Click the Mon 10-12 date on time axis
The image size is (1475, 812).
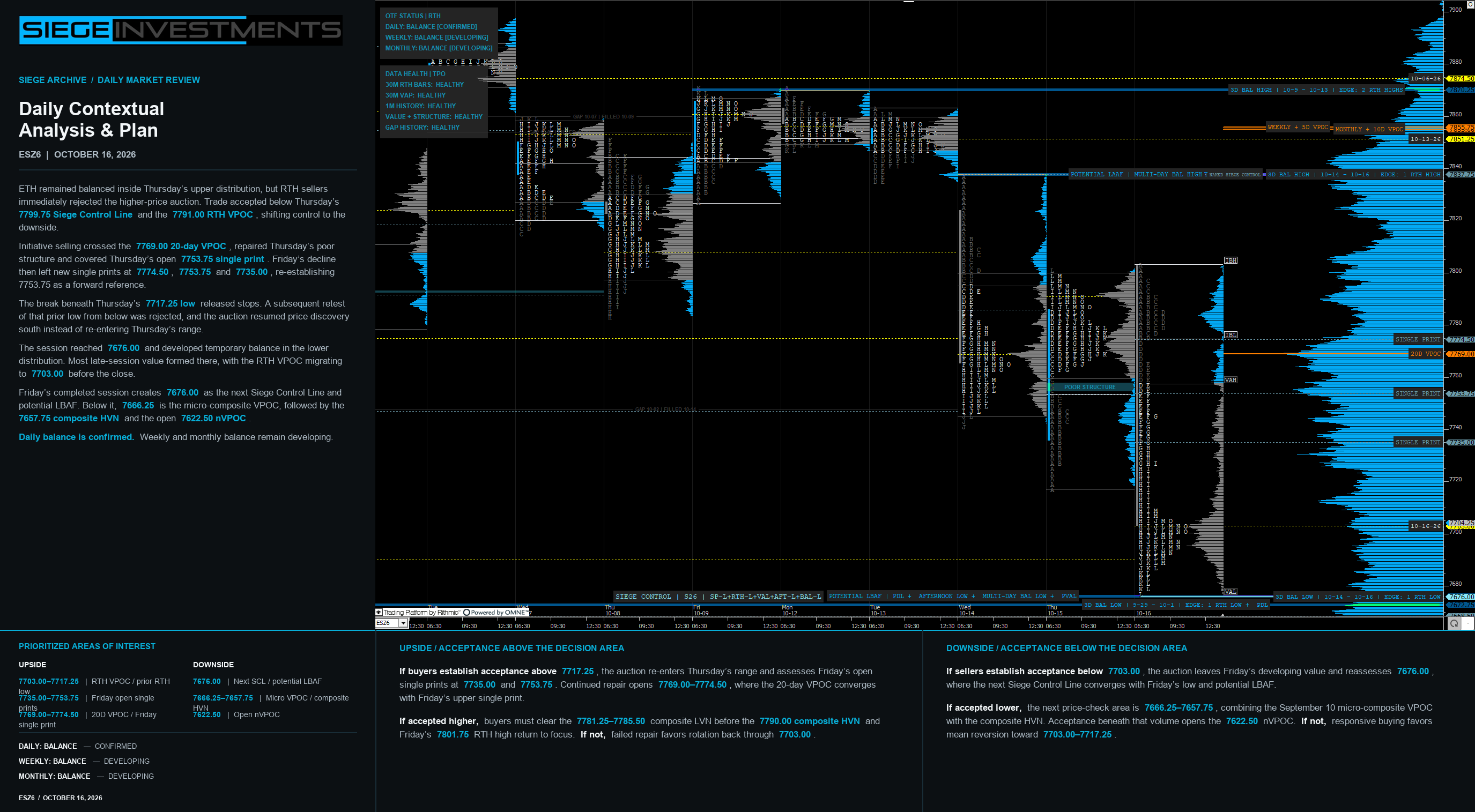[x=790, y=610]
